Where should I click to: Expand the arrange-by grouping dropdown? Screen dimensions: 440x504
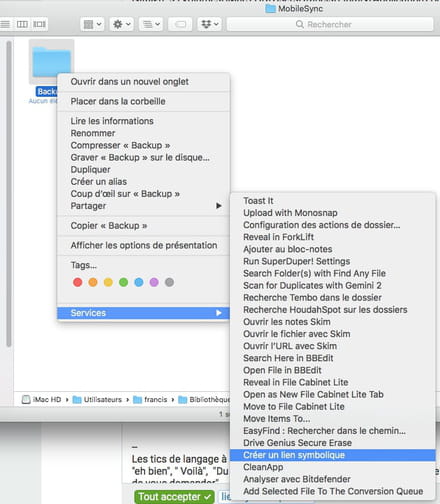point(151,24)
